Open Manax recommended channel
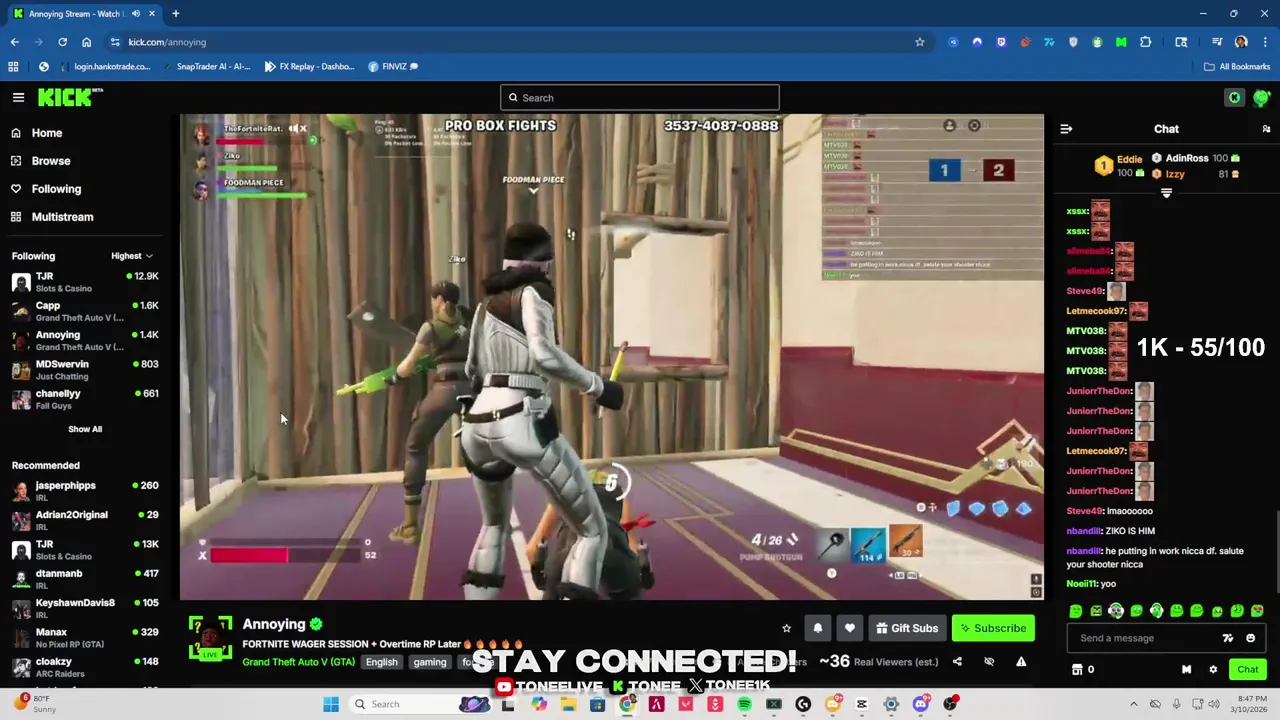The width and height of the screenshot is (1280, 720). tap(85, 637)
